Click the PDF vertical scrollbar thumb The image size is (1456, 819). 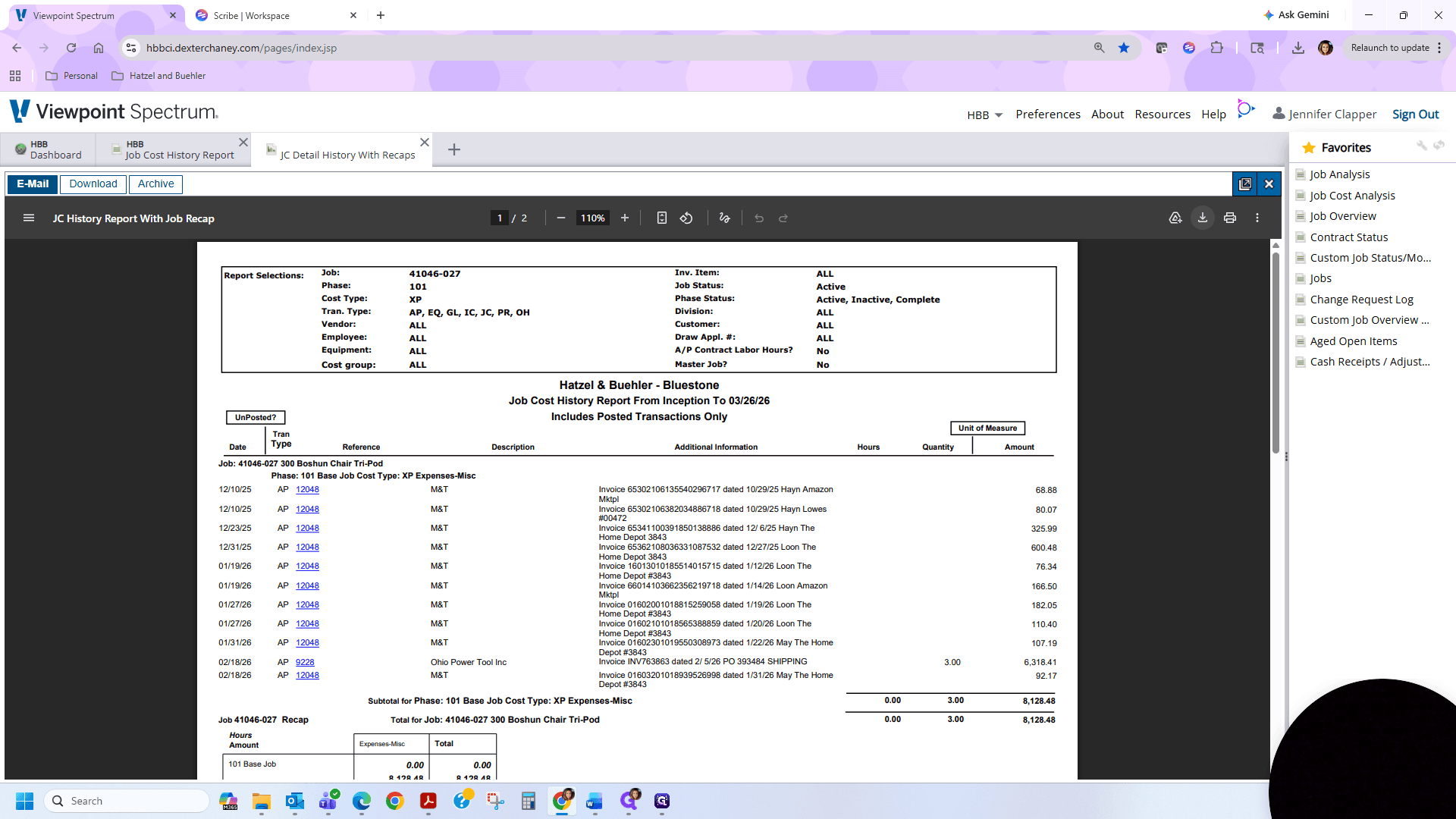(1276, 353)
